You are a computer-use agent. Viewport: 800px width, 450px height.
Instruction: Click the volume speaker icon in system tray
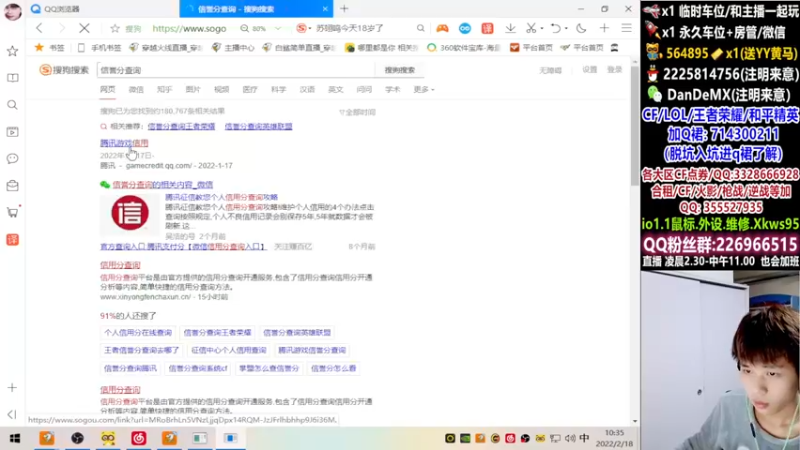[x=570, y=438]
